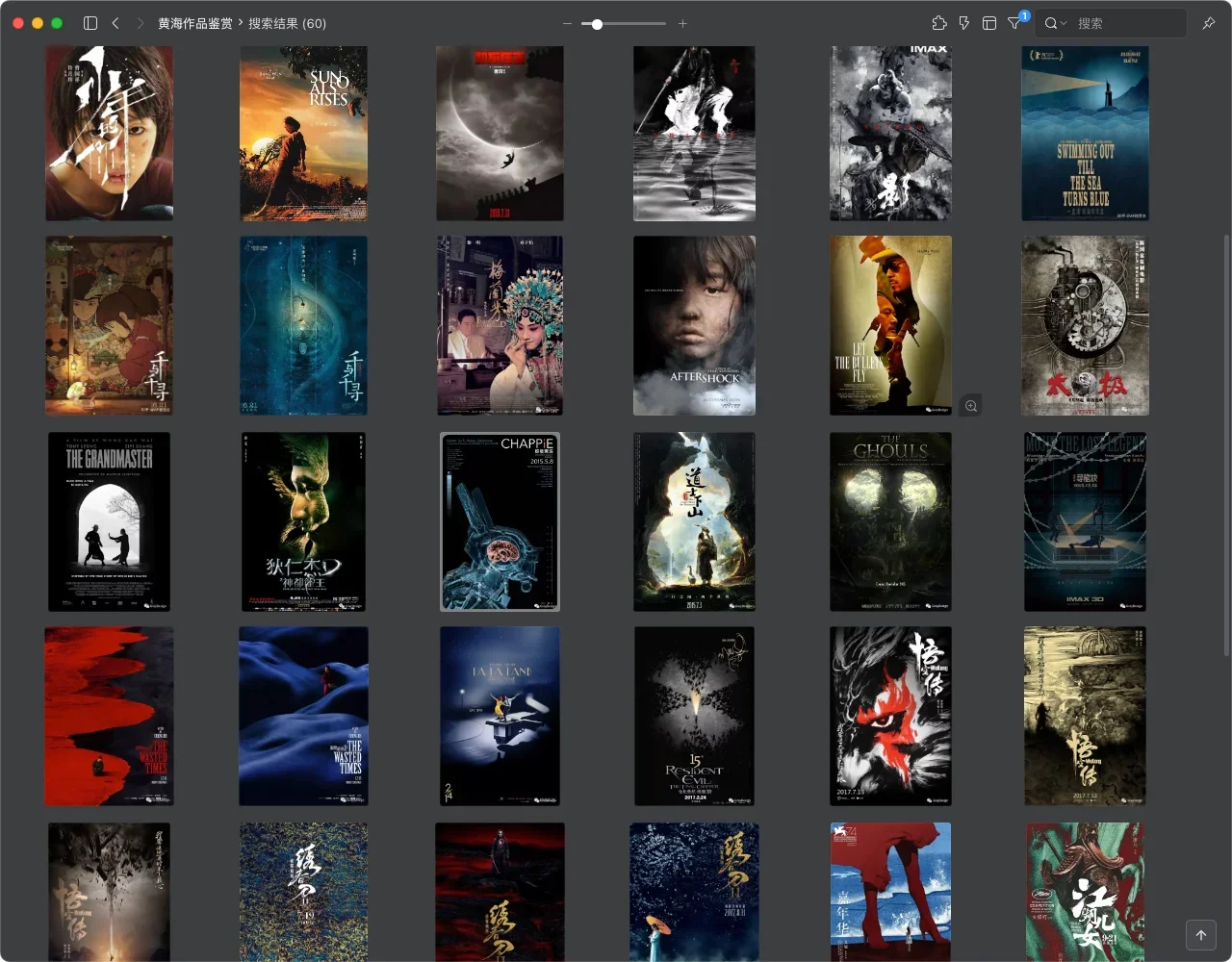Viewport: 1232px width, 962px height.
Task: Go back with the left chevron
Action: tap(115, 23)
